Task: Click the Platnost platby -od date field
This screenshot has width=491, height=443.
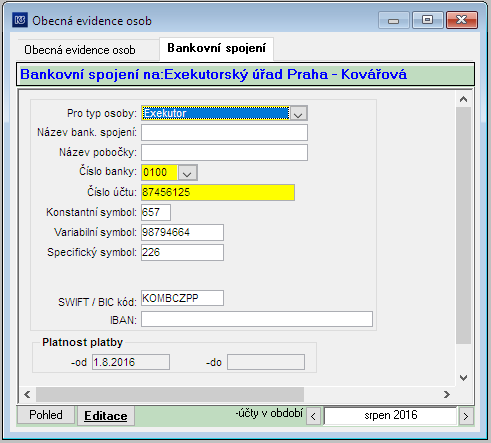Action: (131, 362)
